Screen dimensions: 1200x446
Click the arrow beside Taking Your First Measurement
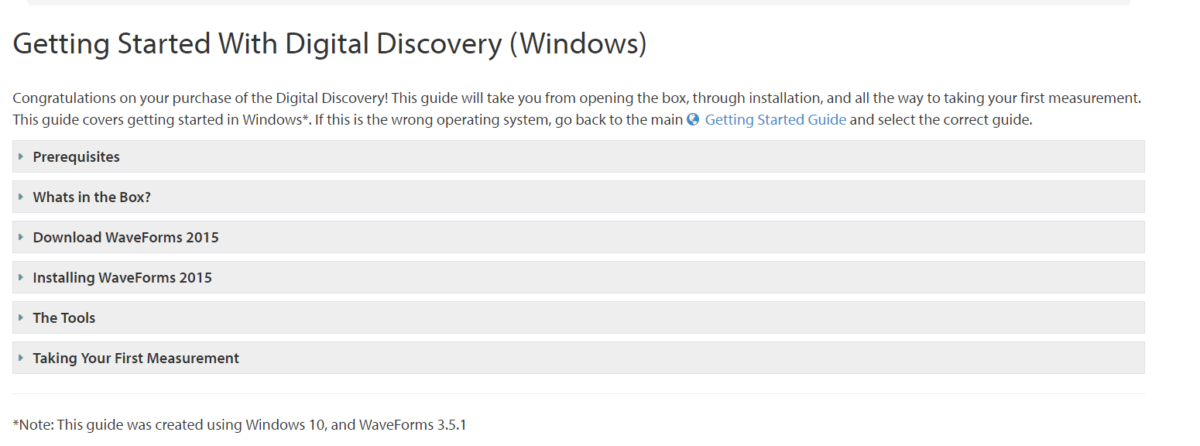[x=21, y=357]
